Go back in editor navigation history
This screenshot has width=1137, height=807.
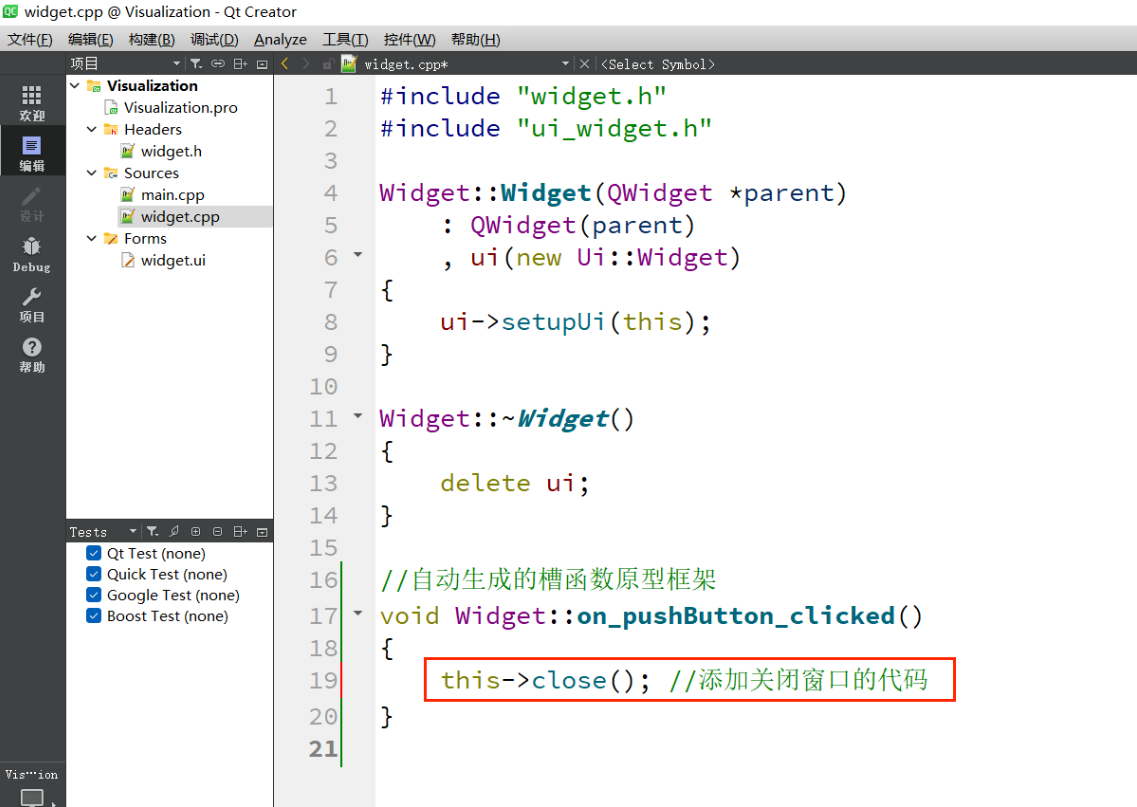coord(285,64)
